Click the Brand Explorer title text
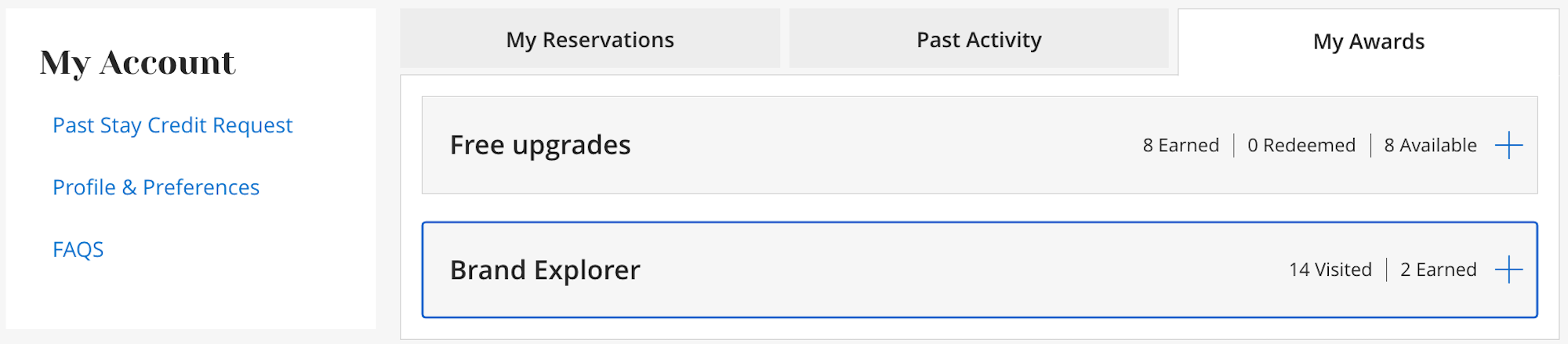This screenshot has height=344, width=1568. click(x=545, y=270)
